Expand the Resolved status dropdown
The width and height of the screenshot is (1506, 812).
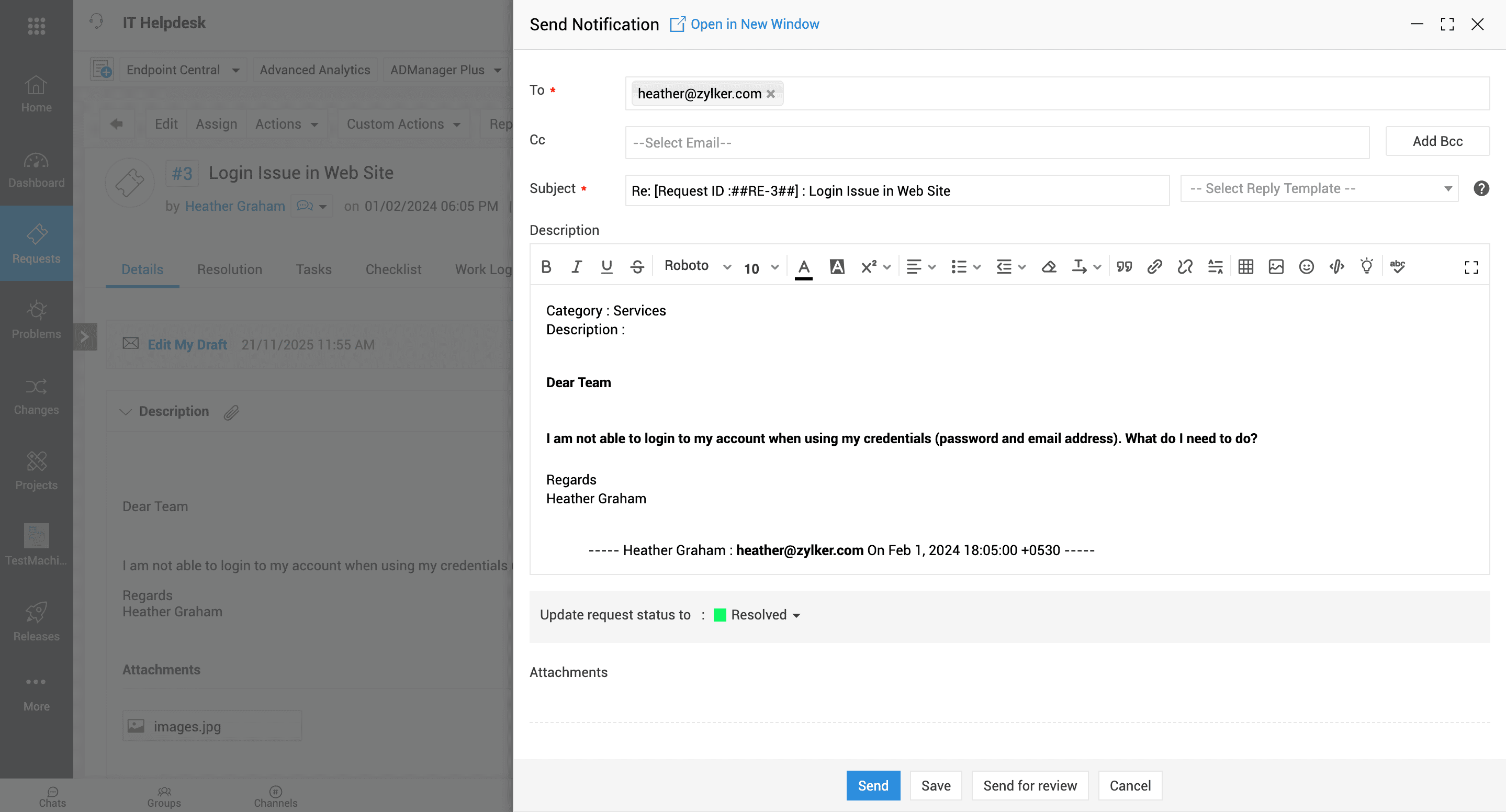pyautogui.click(x=758, y=615)
